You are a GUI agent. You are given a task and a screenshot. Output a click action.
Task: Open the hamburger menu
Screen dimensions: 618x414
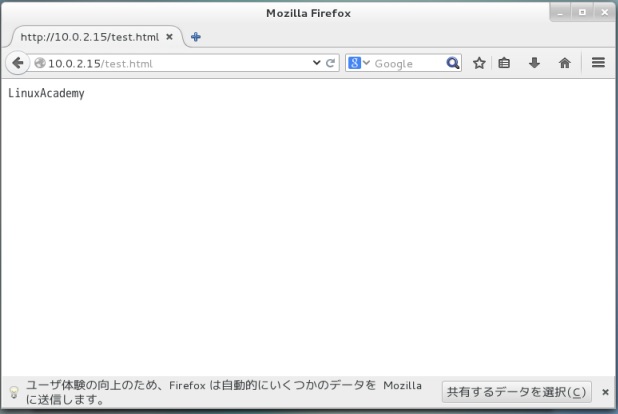pyautogui.click(x=598, y=63)
